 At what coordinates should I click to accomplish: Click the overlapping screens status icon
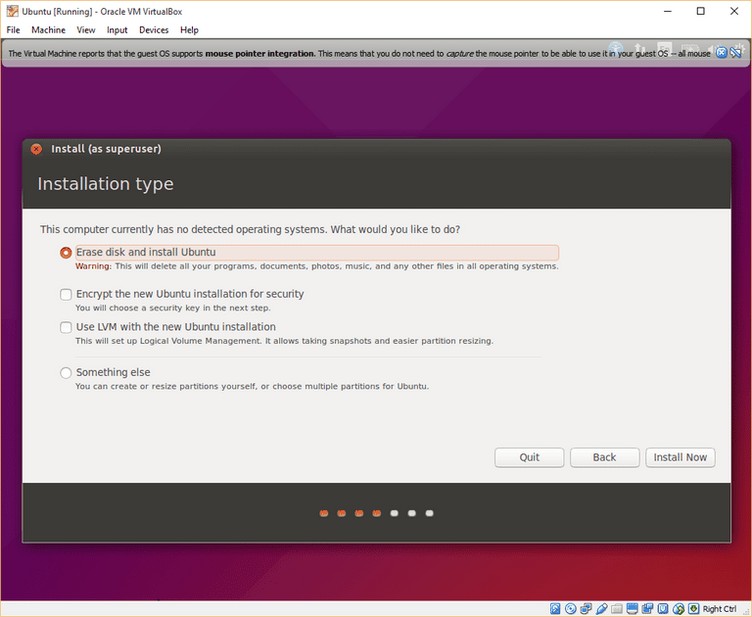pyautogui.click(x=647, y=609)
